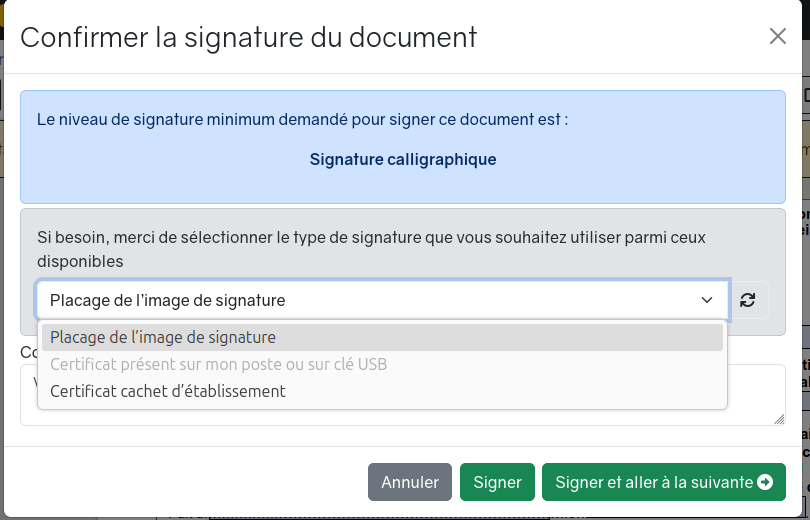
Task: Click the partially hidden comment field label
Action: coord(28,352)
